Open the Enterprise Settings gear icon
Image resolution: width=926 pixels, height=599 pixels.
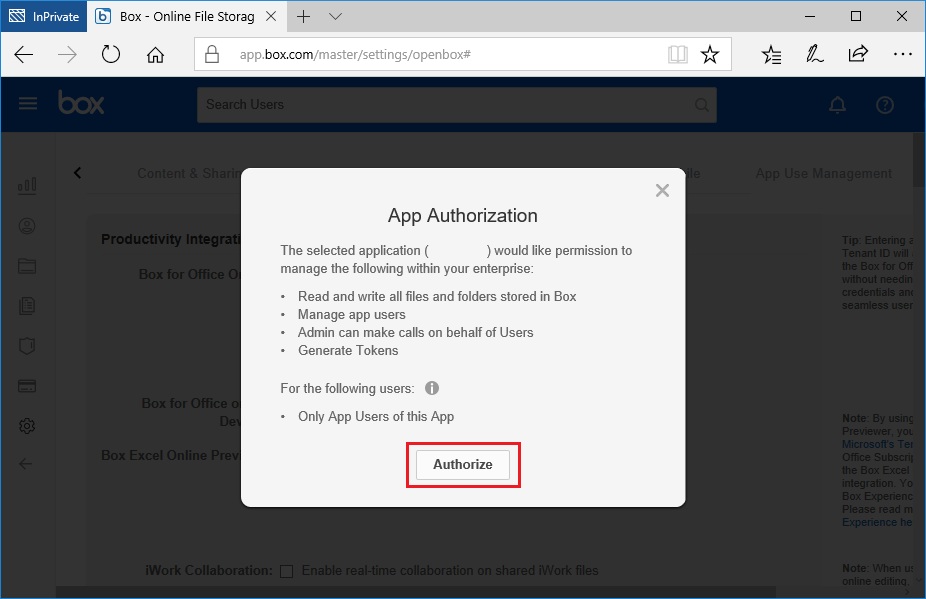tap(27, 426)
